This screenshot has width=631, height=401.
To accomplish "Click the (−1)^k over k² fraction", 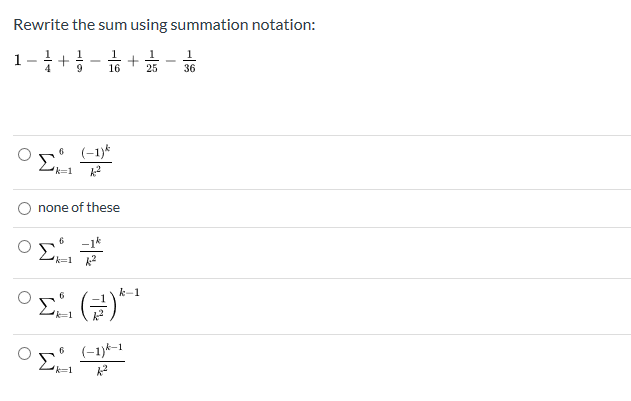I will pyautogui.click(x=96, y=161).
